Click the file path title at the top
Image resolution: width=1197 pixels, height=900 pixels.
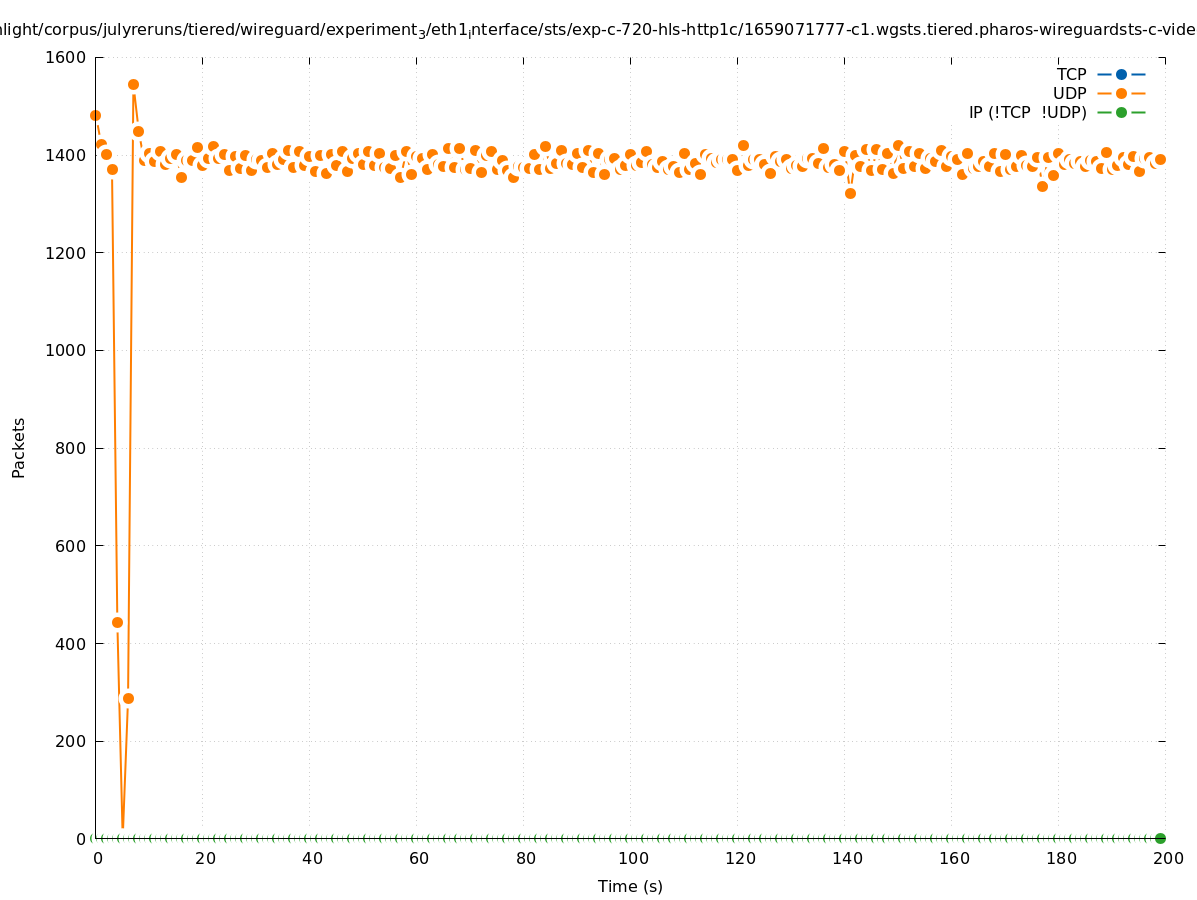pyautogui.click(x=598, y=30)
